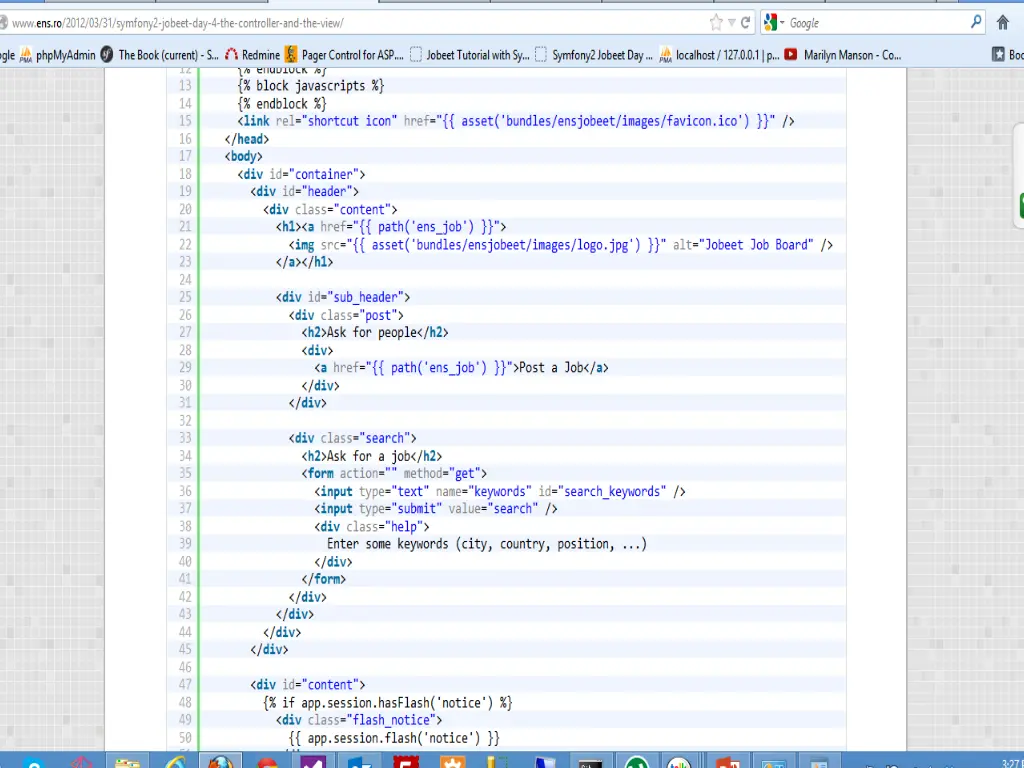Click the '</form>' closing tag line
Image resolution: width=1024 pixels, height=768 pixels.
324,579
